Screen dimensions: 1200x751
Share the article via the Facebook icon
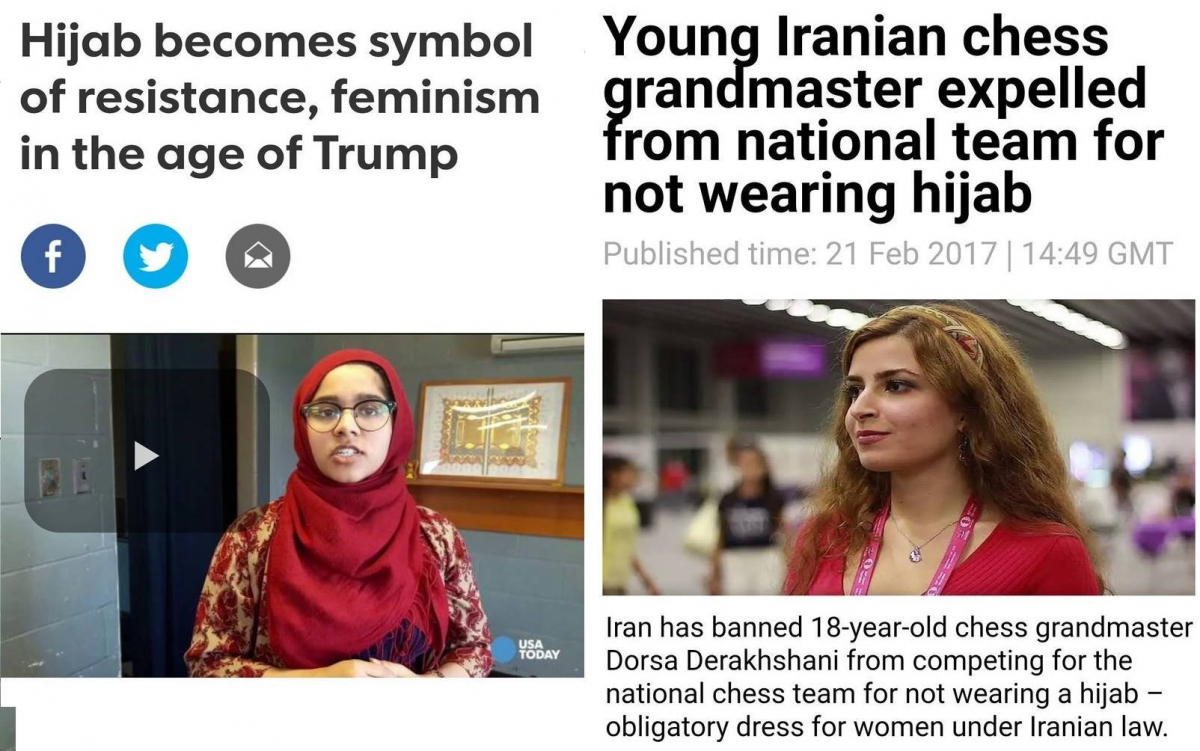tap(53, 256)
